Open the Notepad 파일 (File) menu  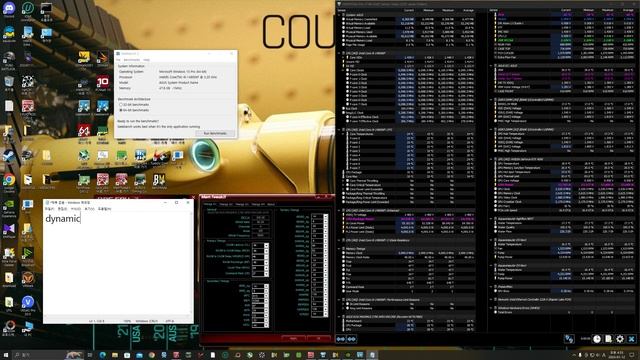[x=49, y=209]
